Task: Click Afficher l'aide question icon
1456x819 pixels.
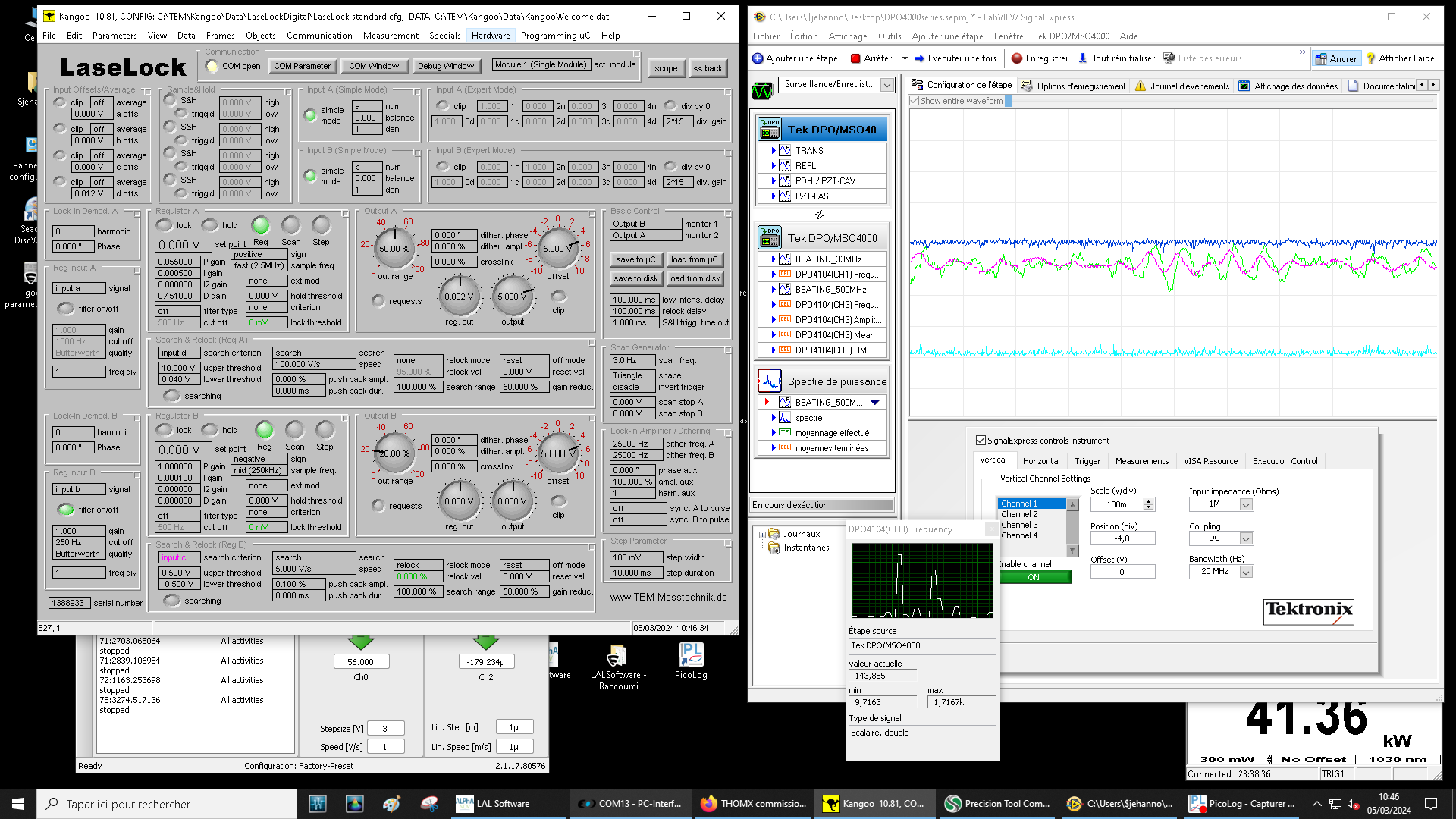Action: (1370, 58)
